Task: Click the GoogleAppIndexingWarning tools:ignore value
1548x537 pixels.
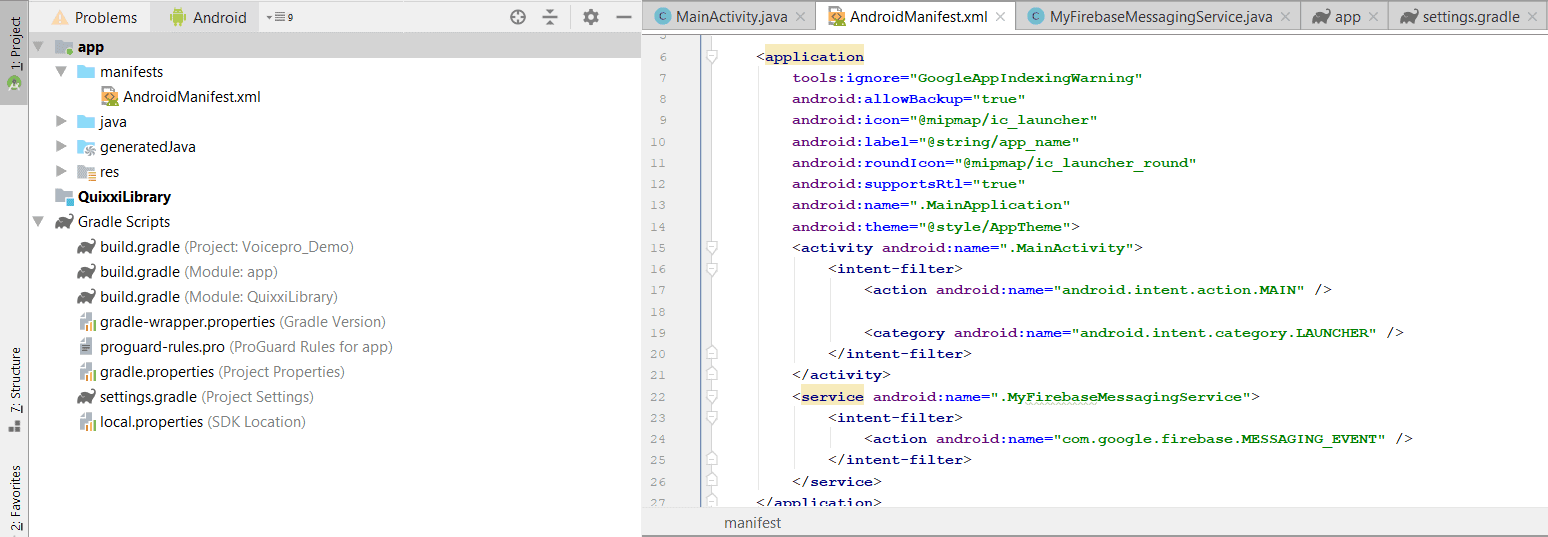Action: point(1028,77)
